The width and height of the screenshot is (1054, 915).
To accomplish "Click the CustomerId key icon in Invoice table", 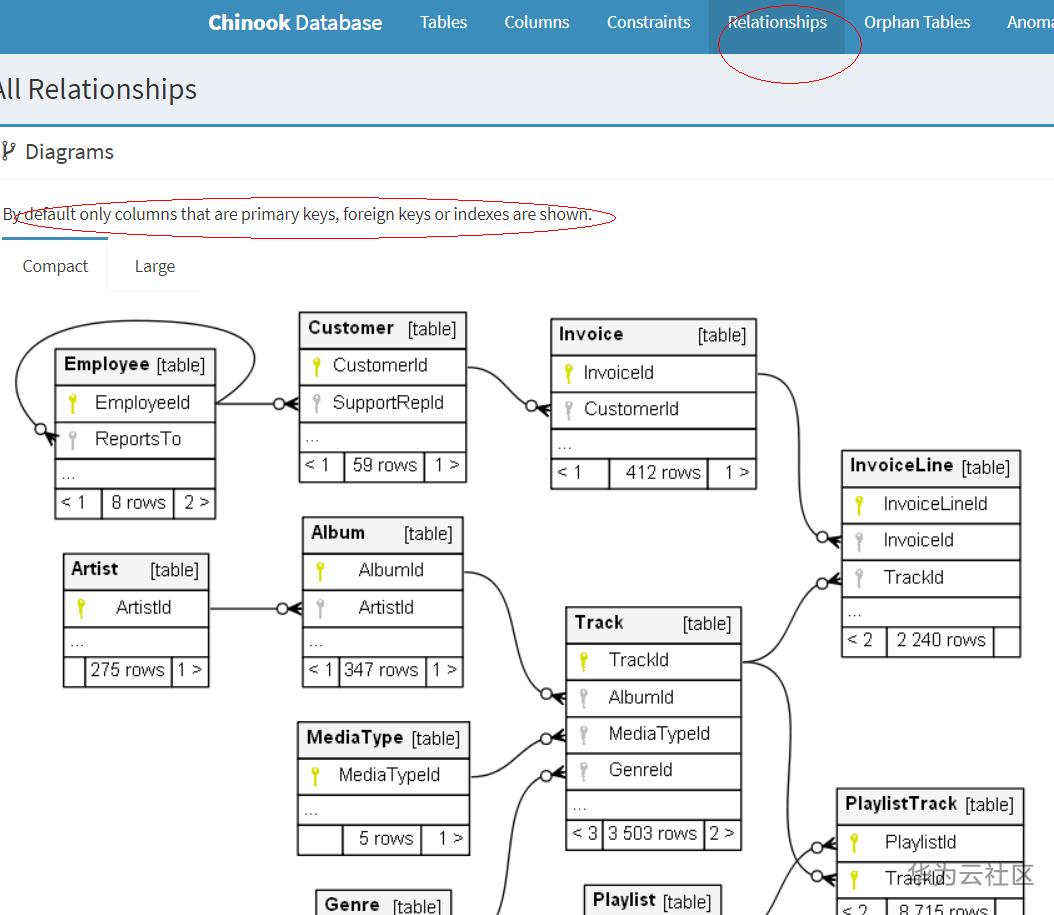I will pyautogui.click(x=568, y=409).
